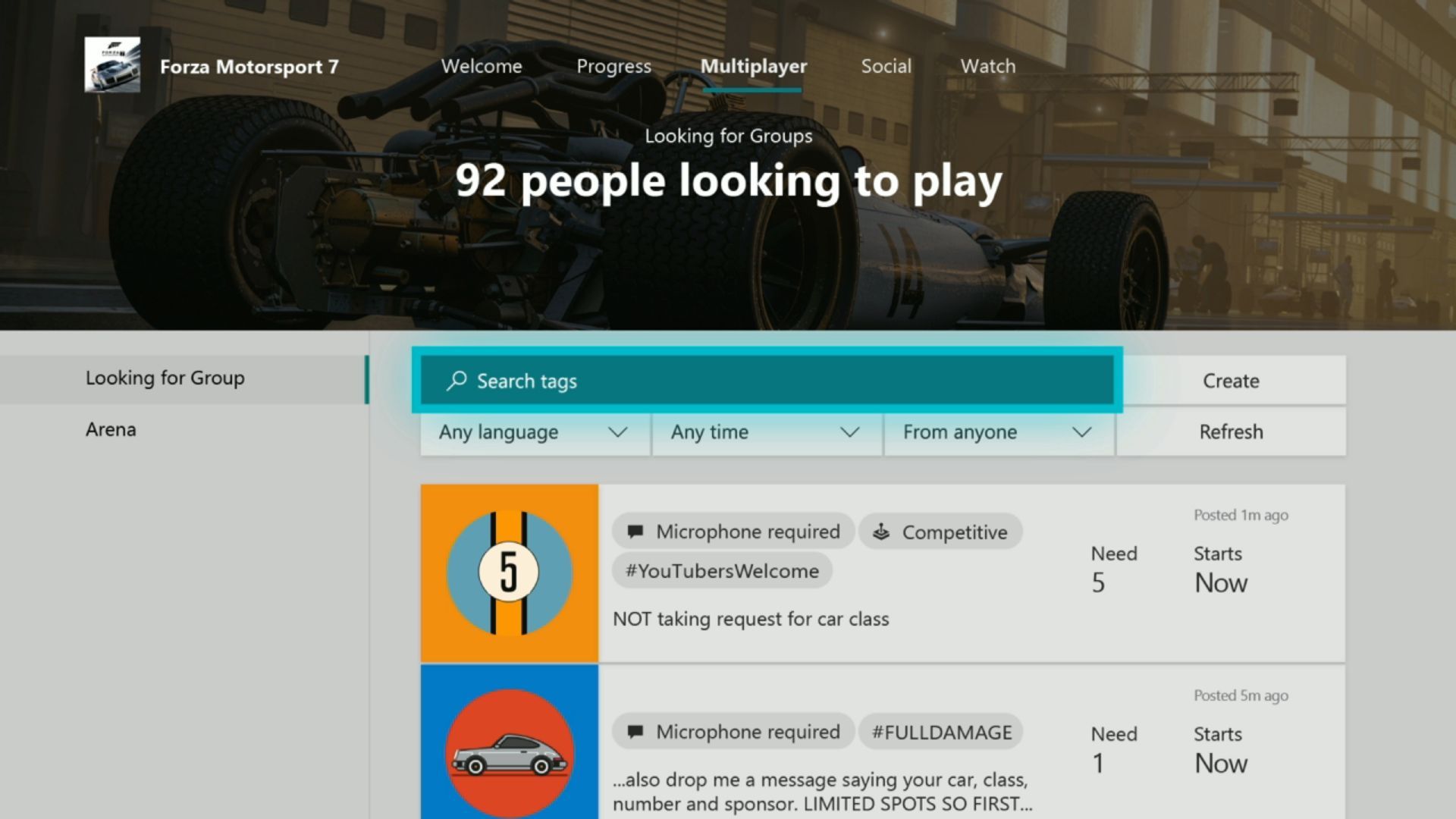Screen dimensions: 1456x819
Task: Refresh the group listings
Action: tap(1231, 432)
